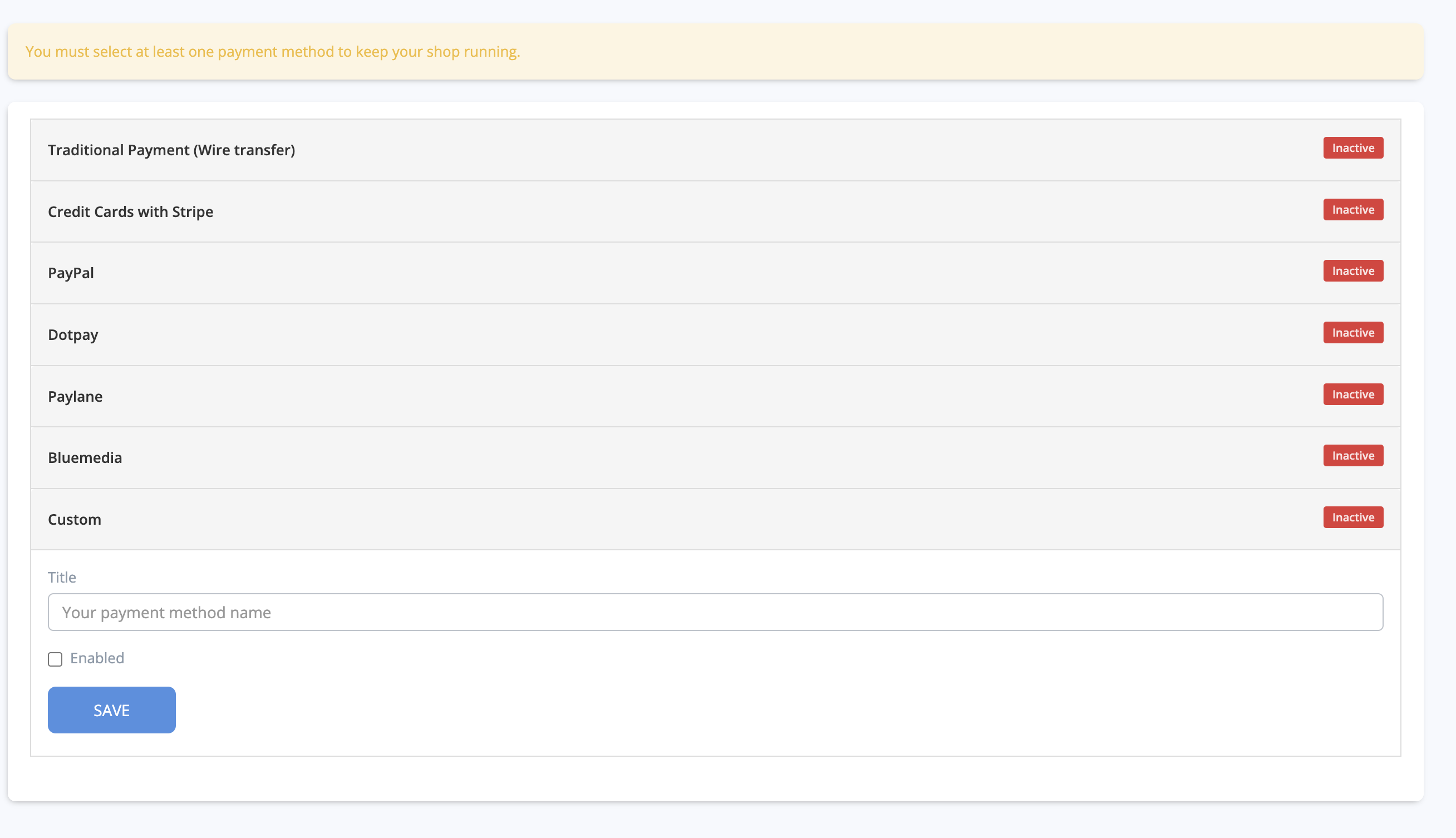Click Inactive badge on Stripe row

[1352, 209]
